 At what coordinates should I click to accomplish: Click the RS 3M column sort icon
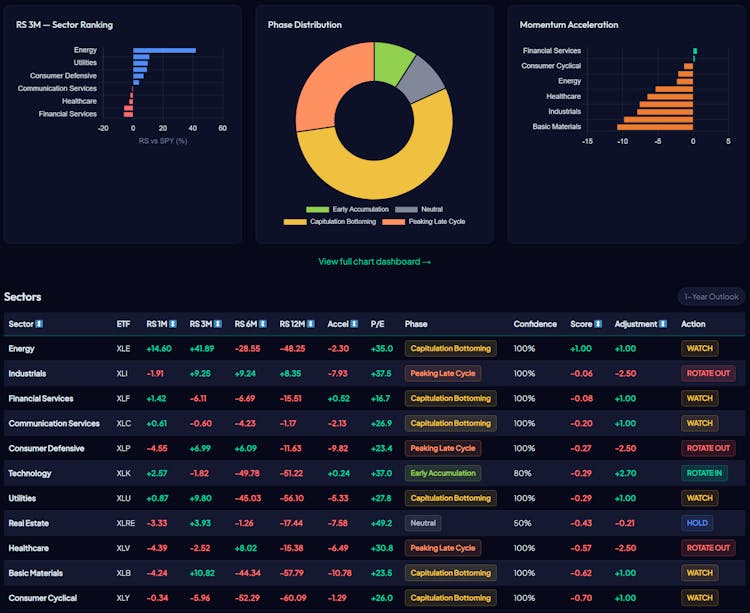coord(218,324)
